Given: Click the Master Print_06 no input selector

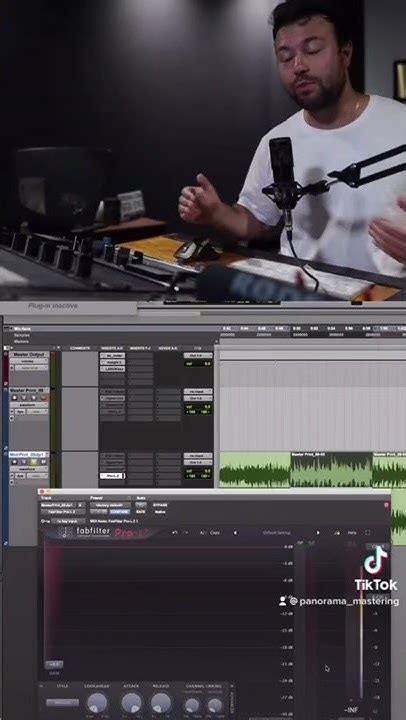Looking at the screenshot, I should pyautogui.click(x=198, y=392).
